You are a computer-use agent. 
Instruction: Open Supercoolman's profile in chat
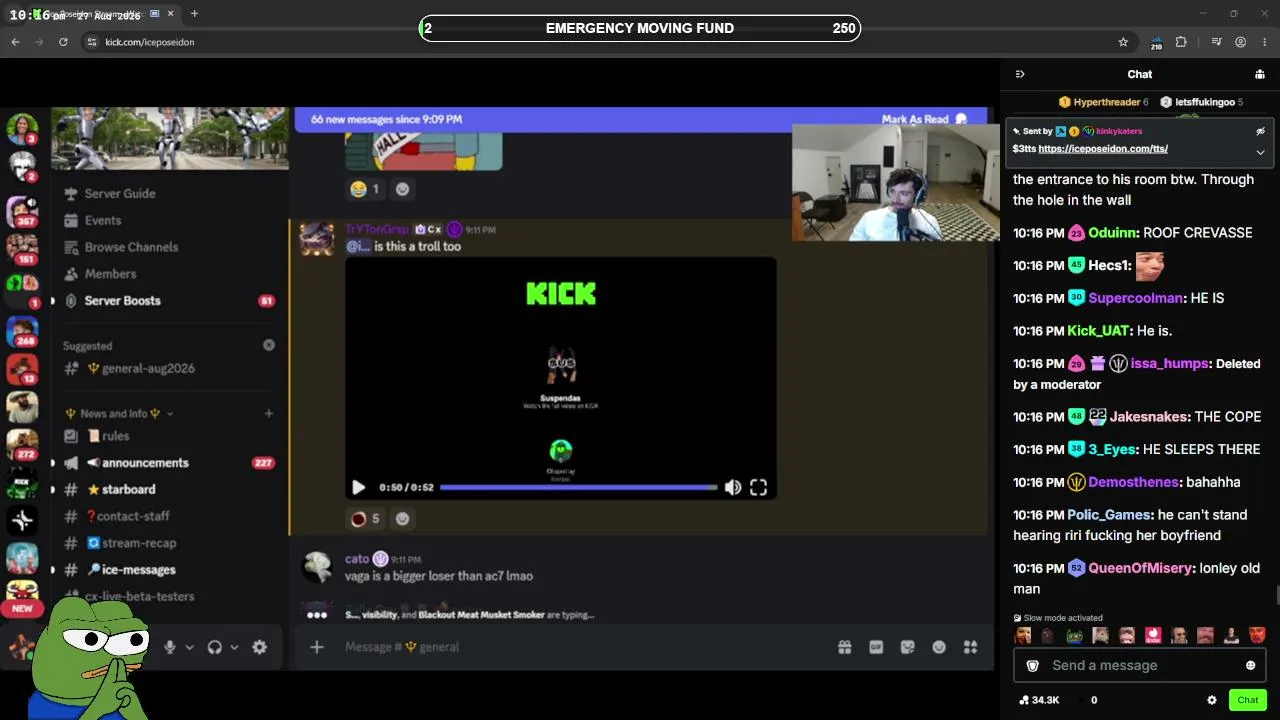tap(1135, 298)
